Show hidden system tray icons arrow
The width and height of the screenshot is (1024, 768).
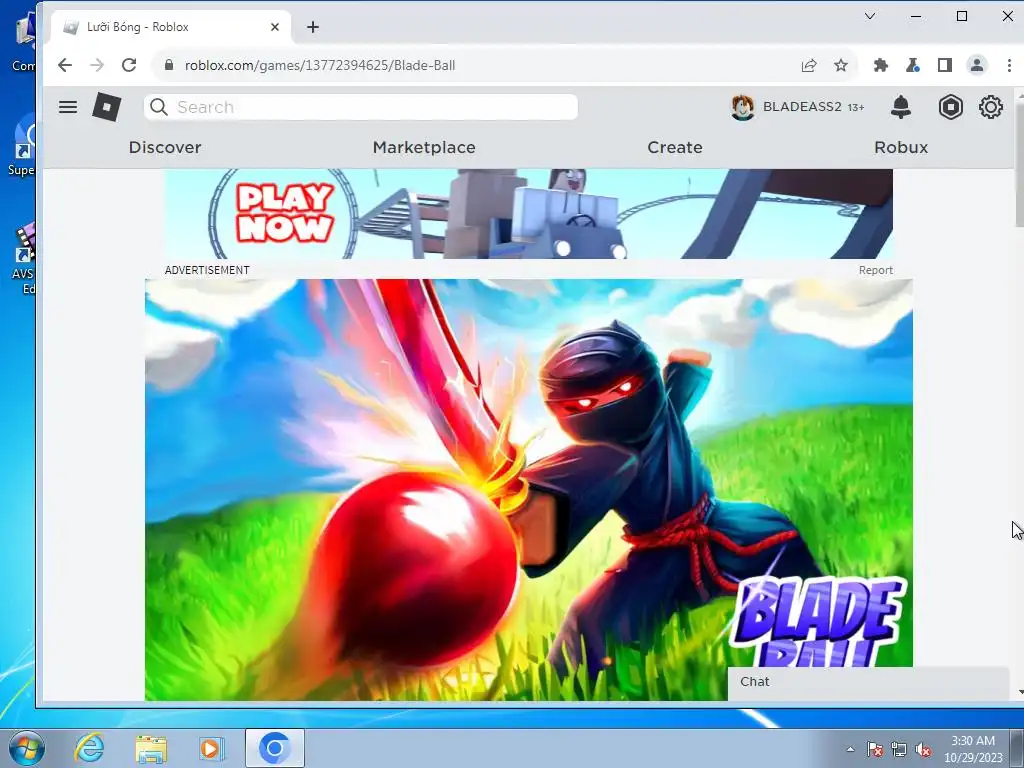pyautogui.click(x=850, y=749)
